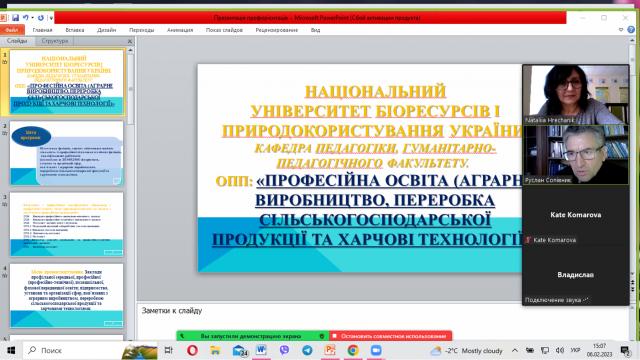
Task: Expand the collapsed ribbon with the chevron
Action: pos(621,30)
